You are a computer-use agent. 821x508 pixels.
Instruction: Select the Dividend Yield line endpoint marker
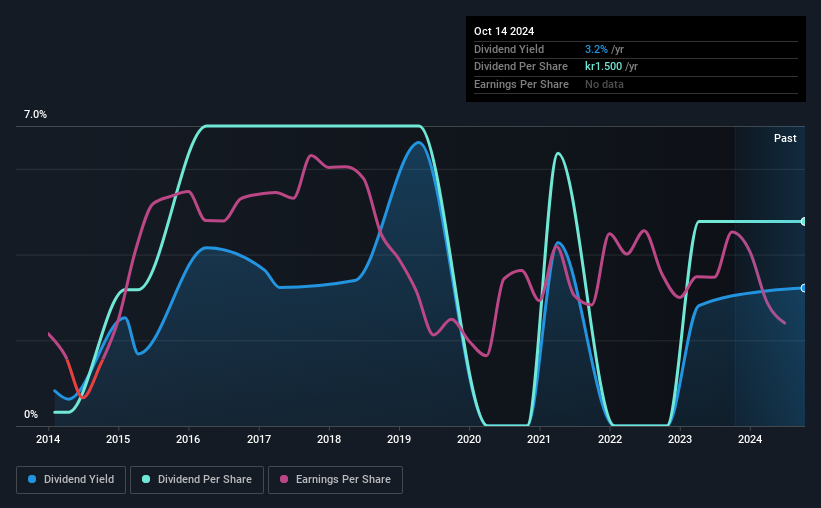click(804, 288)
